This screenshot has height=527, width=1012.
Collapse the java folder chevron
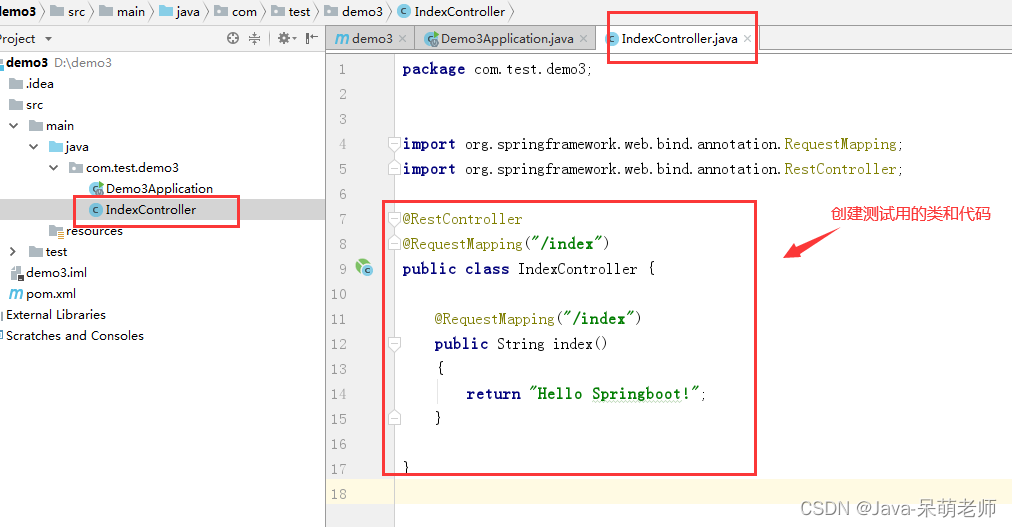tap(34, 146)
